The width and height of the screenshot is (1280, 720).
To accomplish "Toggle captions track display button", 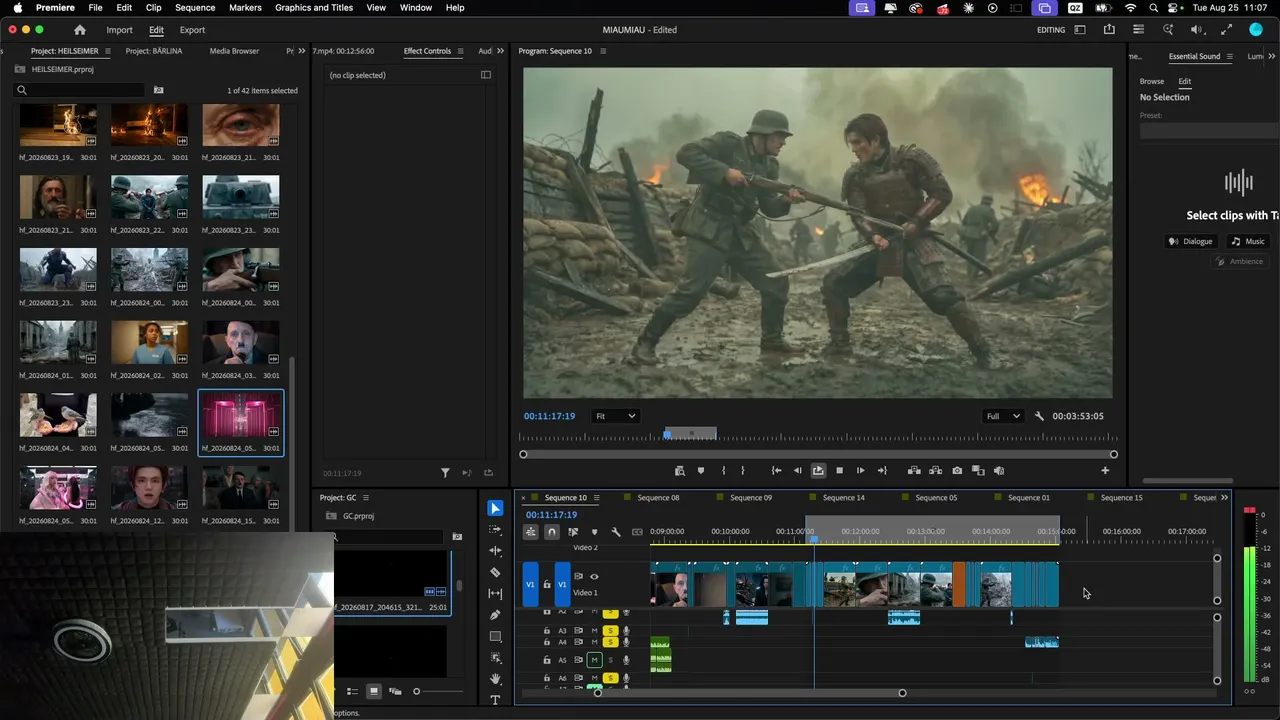I will point(637,532).
